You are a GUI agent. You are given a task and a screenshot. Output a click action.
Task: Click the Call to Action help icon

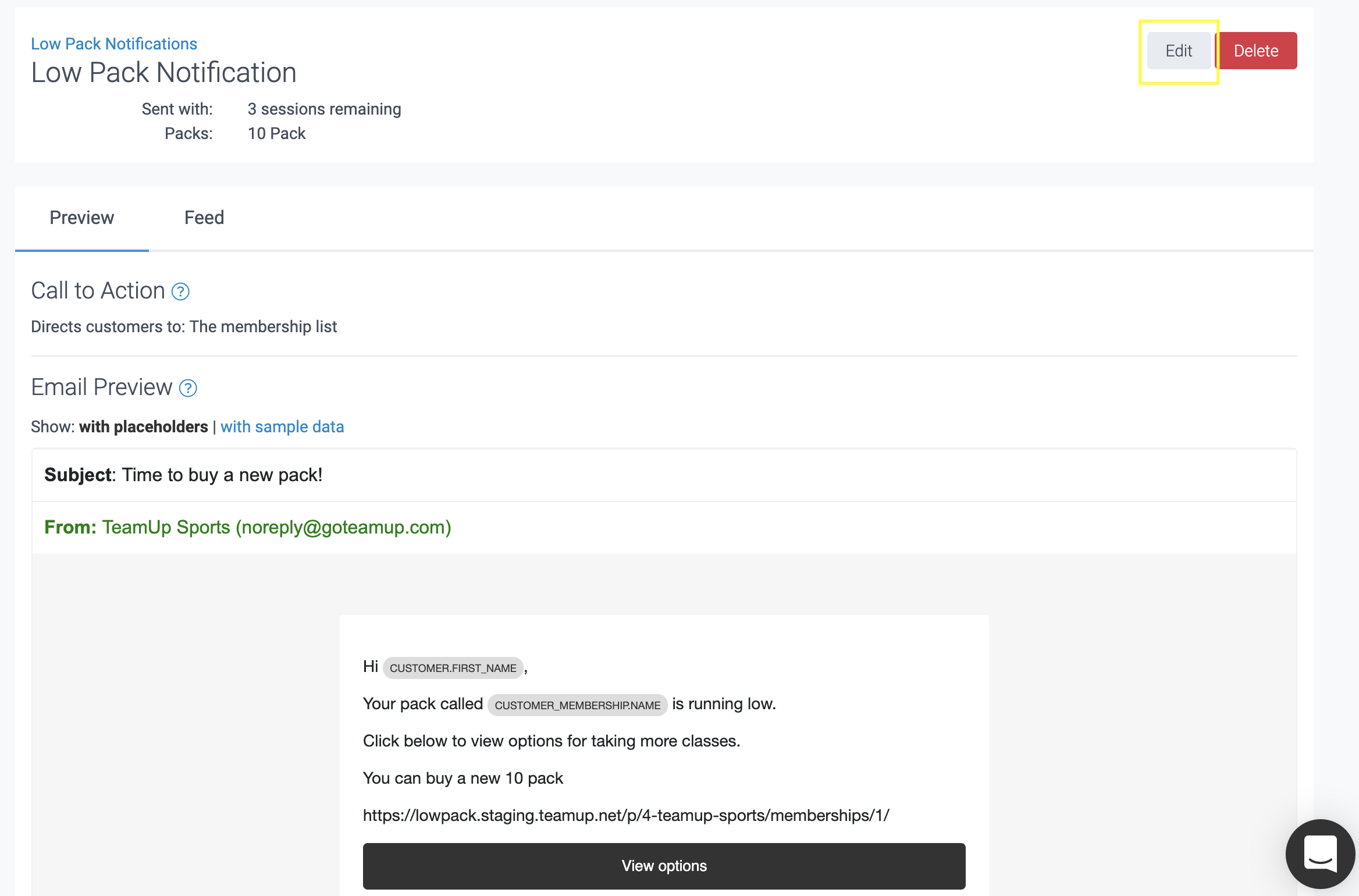[x=180, y=291]
